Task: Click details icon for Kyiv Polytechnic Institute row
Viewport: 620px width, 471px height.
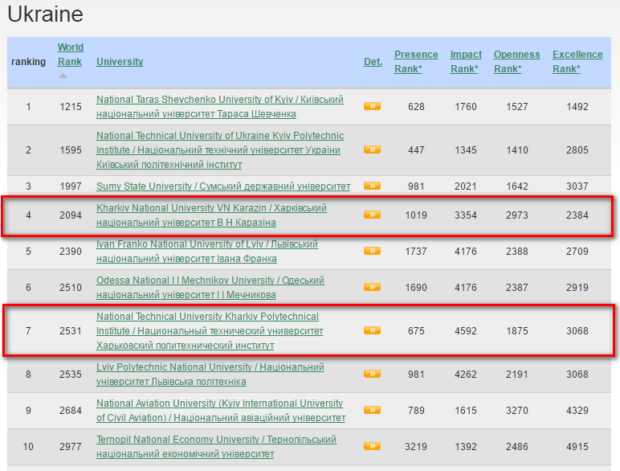Action: (x=372, y=150)
